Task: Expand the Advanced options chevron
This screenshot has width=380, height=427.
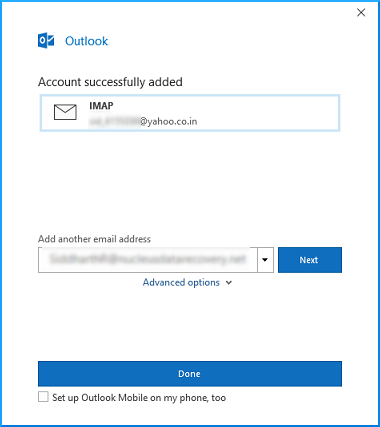Action: pos(229,283)
